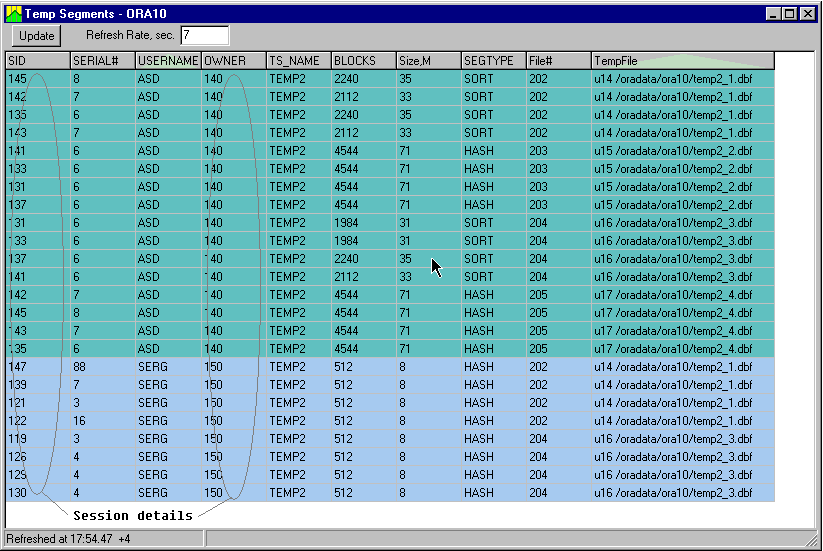Screen dimensions: 823x551
Task: Click the USERNAME column header
Action: pyautogui.click(x=168, y=61)
